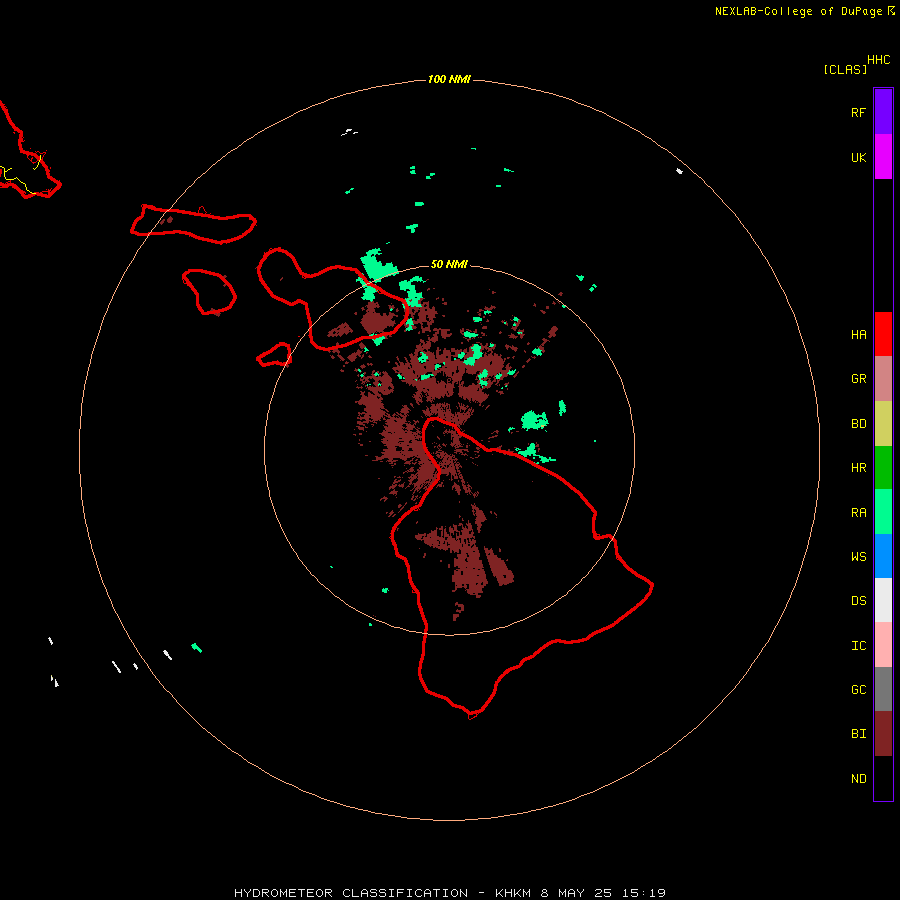Click the WS blue legend swatch
The image size is (900, 900).
point(883,556)
